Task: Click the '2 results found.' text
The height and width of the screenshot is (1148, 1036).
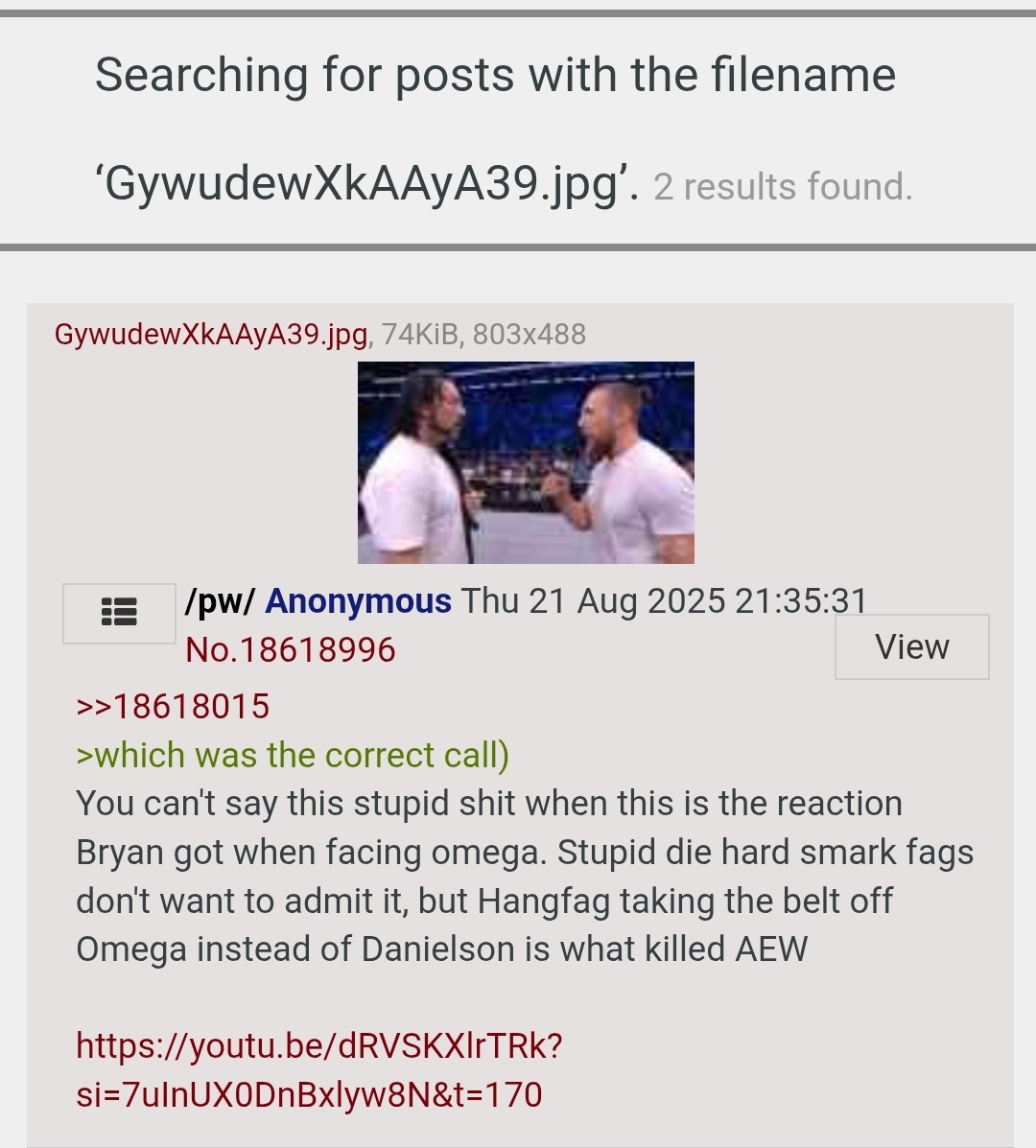Action: tap(784, 187)
